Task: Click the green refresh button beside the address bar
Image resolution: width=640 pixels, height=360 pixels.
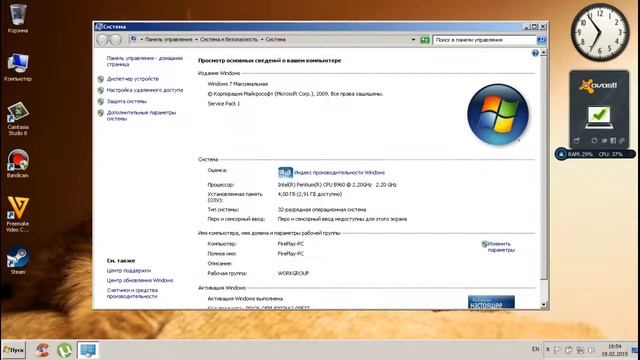Action: (425, 40)
